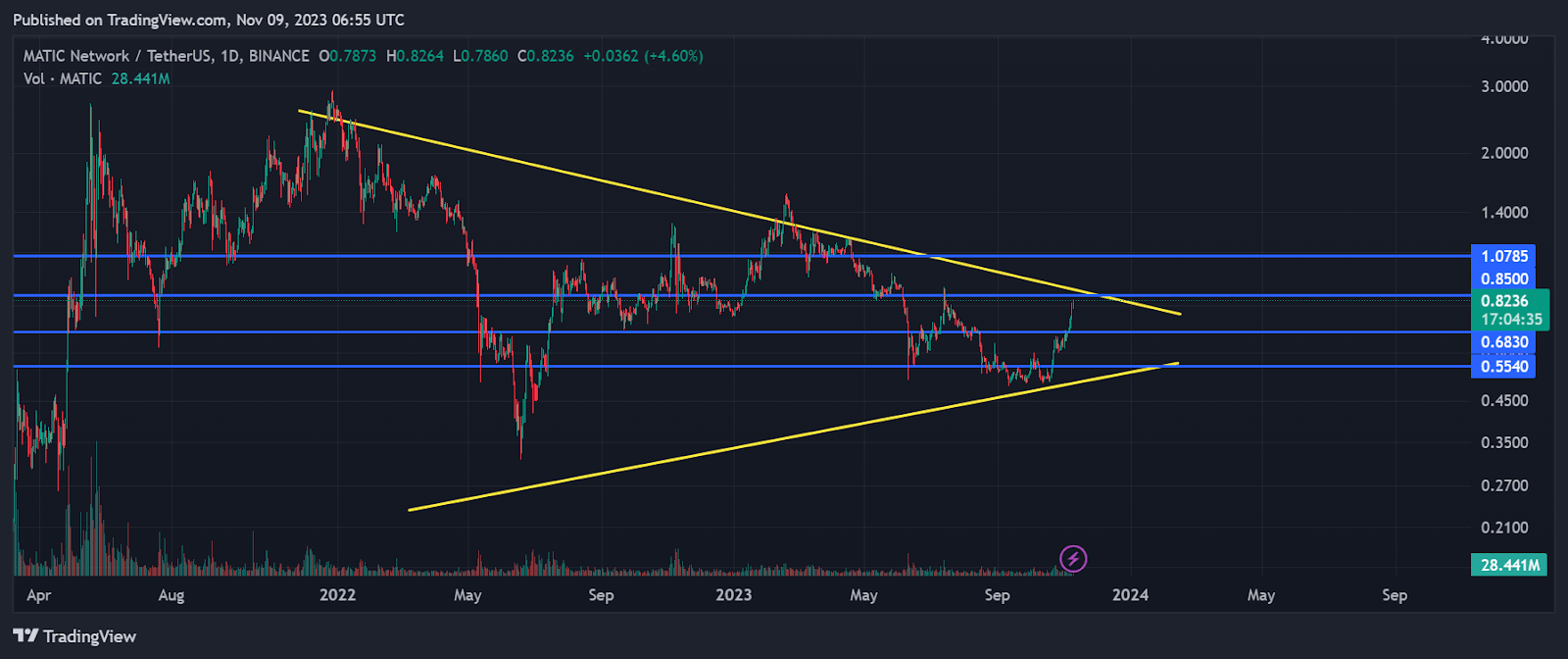The height and width of the screenshot is (659, 1568).
Task: Click the 0.5540 price label
Action: (1504, 367)
